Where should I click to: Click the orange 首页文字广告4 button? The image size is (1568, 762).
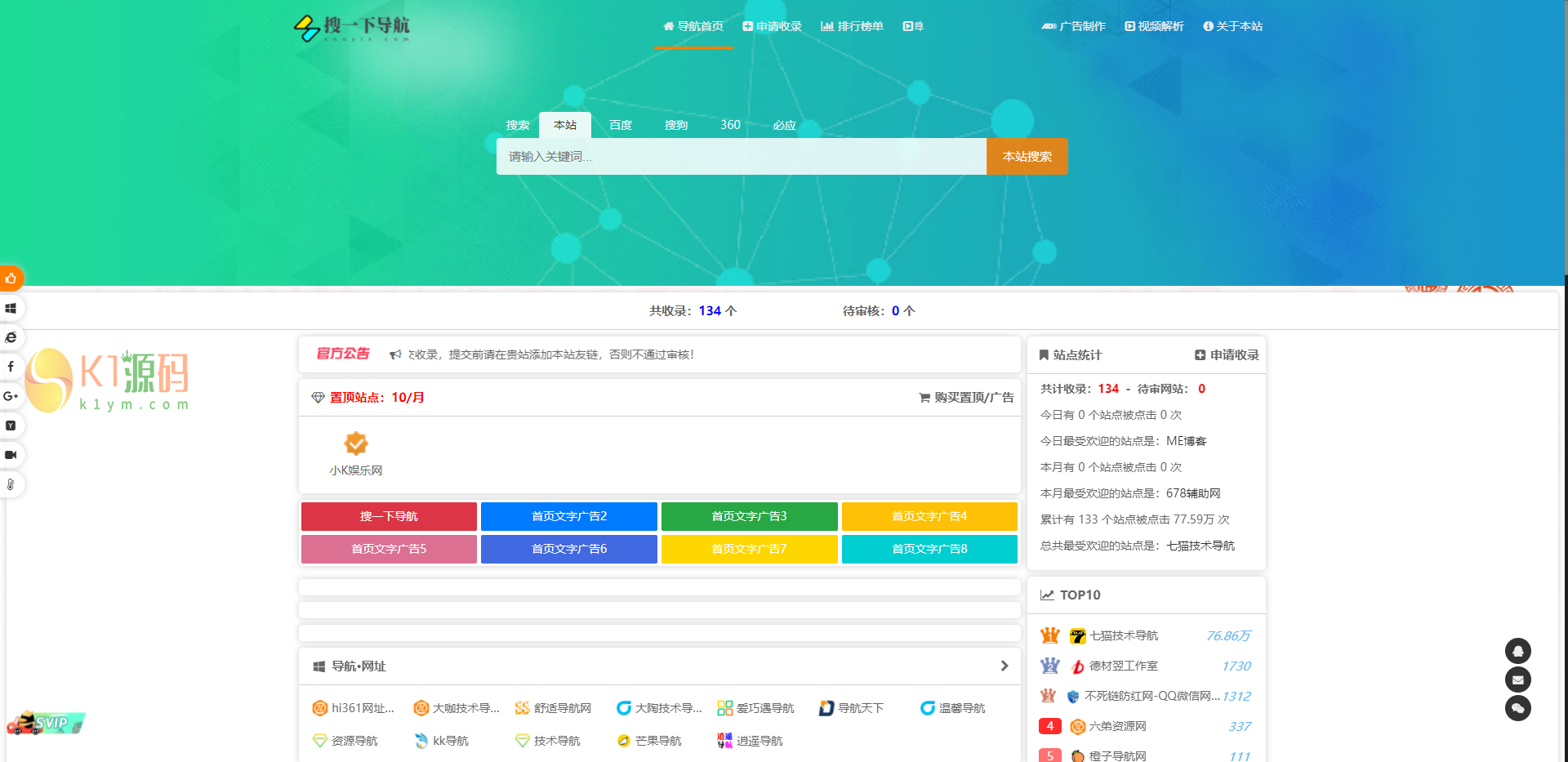929,516
